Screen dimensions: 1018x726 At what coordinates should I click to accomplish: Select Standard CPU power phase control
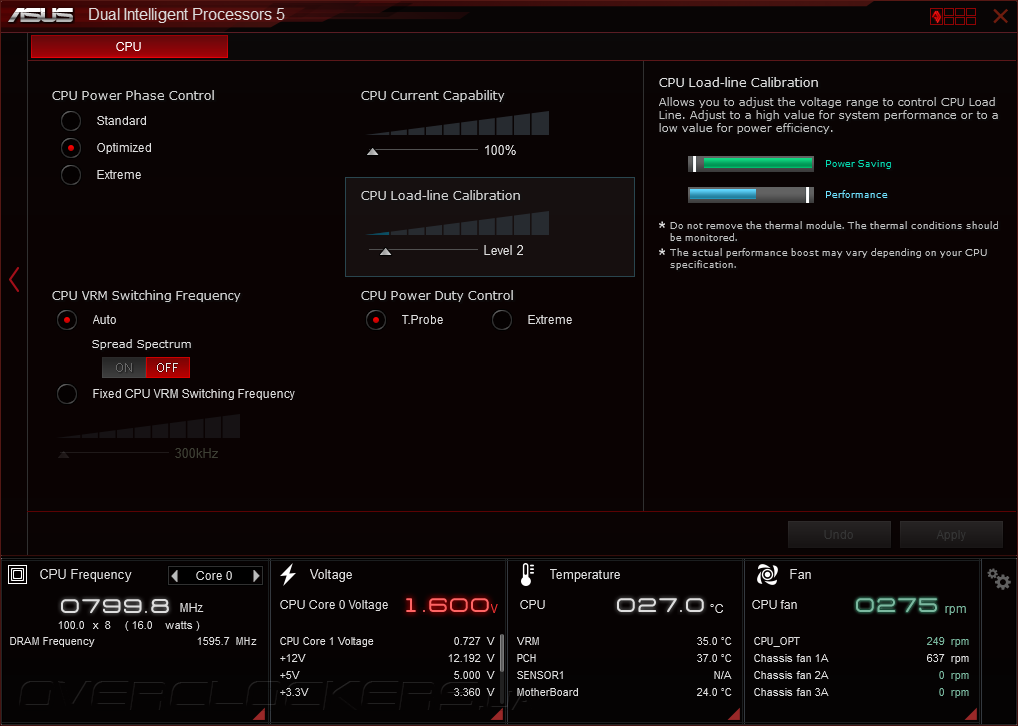point(71,121)
